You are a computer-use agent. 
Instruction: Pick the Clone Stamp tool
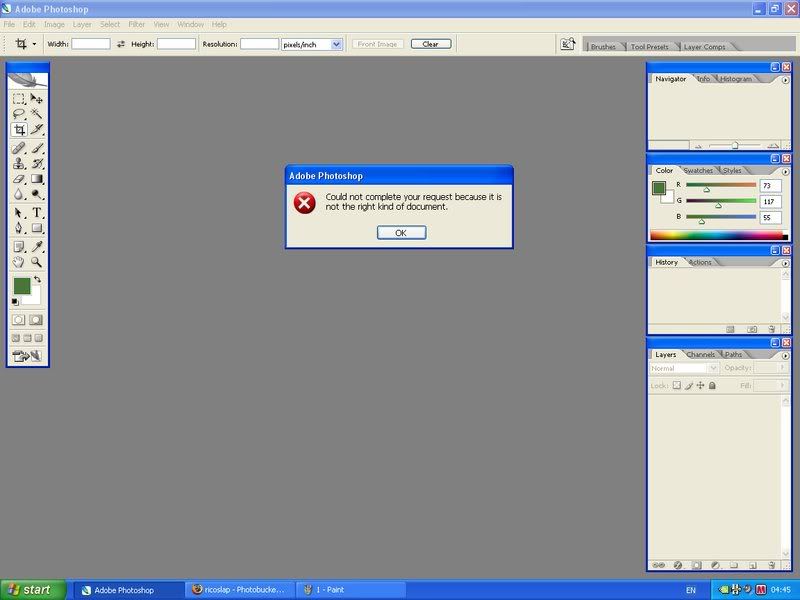[x=19, y=163]
